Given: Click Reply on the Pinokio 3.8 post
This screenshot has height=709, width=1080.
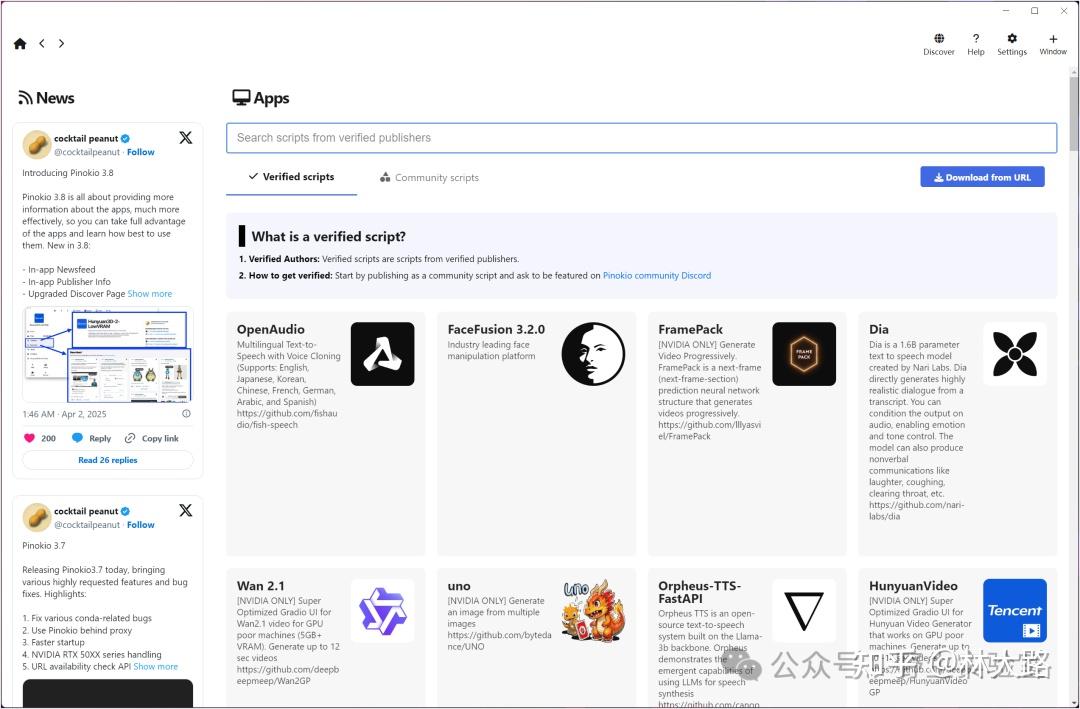Looking at the screenshot, I should click(x=92, y=438).
